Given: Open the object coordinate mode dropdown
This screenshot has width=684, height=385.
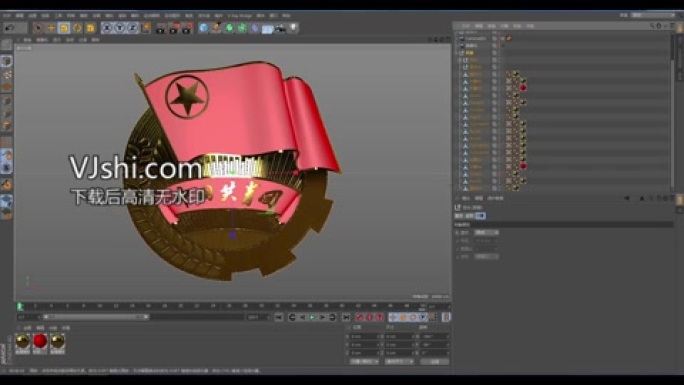Looking at the screenshot, I should pyautogui.click(x=365, y=361).
